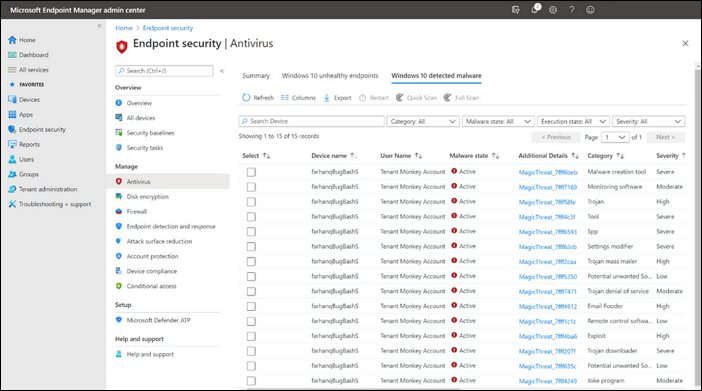Viewport: 702px width, 391px height.
Task: Check the Malware creation tool row checkbox
Action: click(x=251, y=172)
